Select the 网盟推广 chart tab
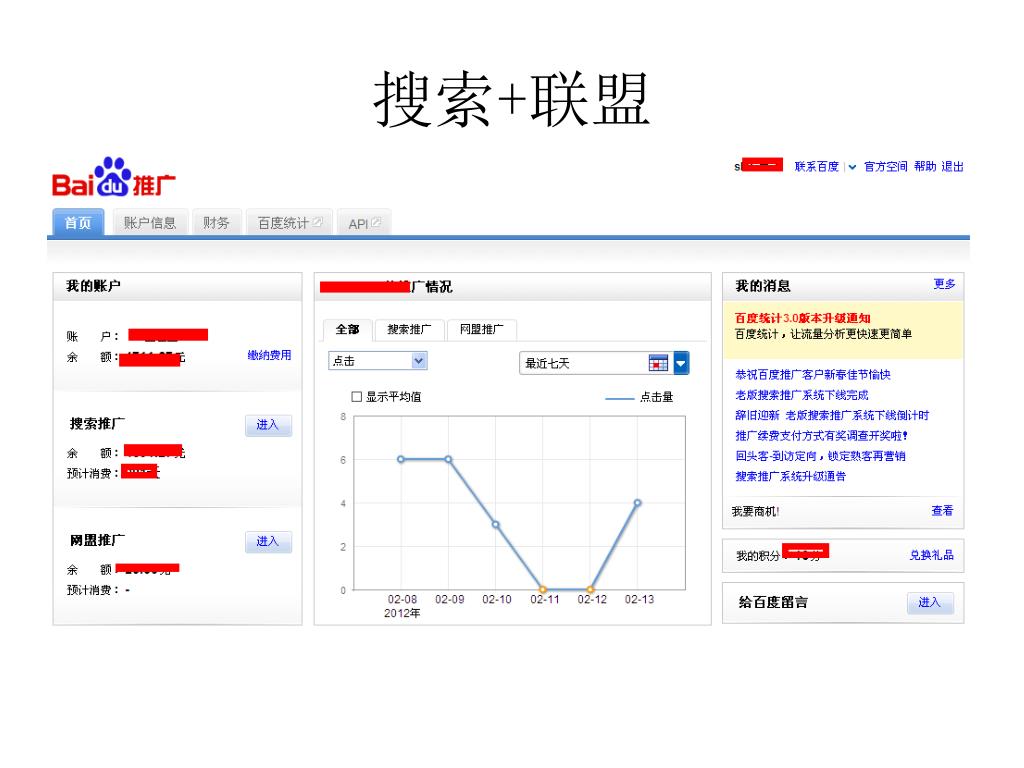 tap(482, 329)
